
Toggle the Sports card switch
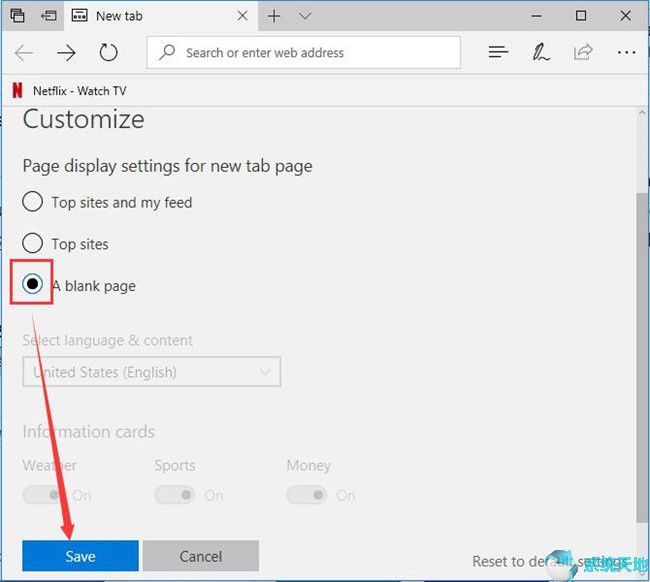pyautogui.click(x=175, y=495)
